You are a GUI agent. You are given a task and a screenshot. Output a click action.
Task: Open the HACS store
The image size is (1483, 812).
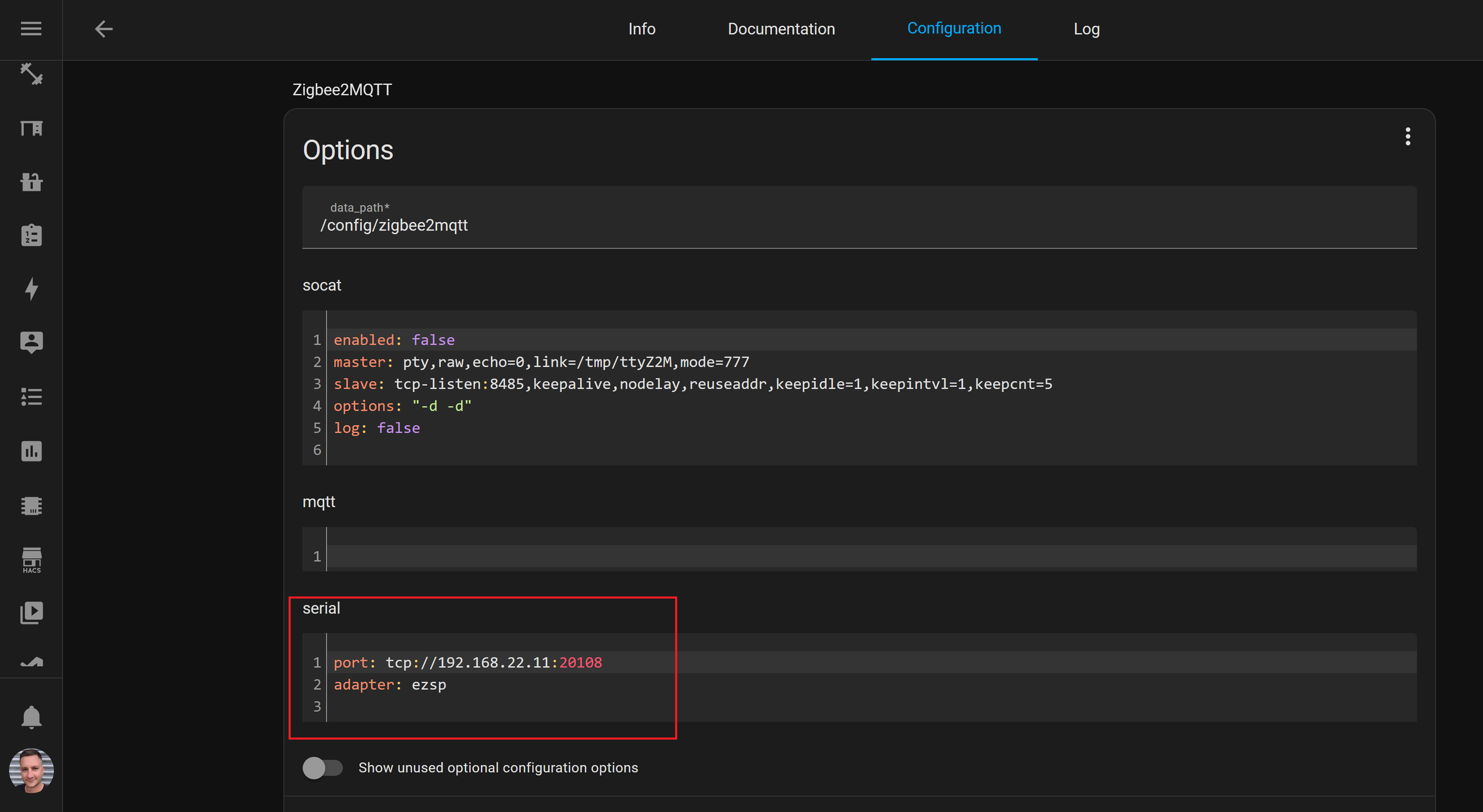pos(31,560)
